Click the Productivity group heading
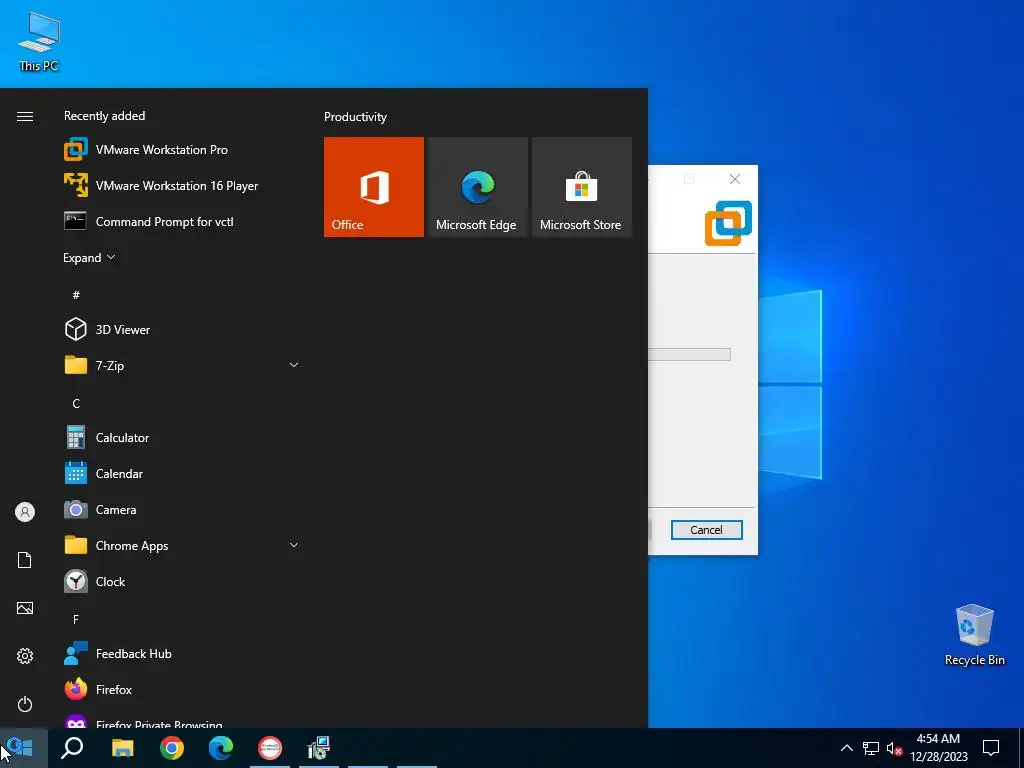The image size is (1024, 768). click(355, 117)
